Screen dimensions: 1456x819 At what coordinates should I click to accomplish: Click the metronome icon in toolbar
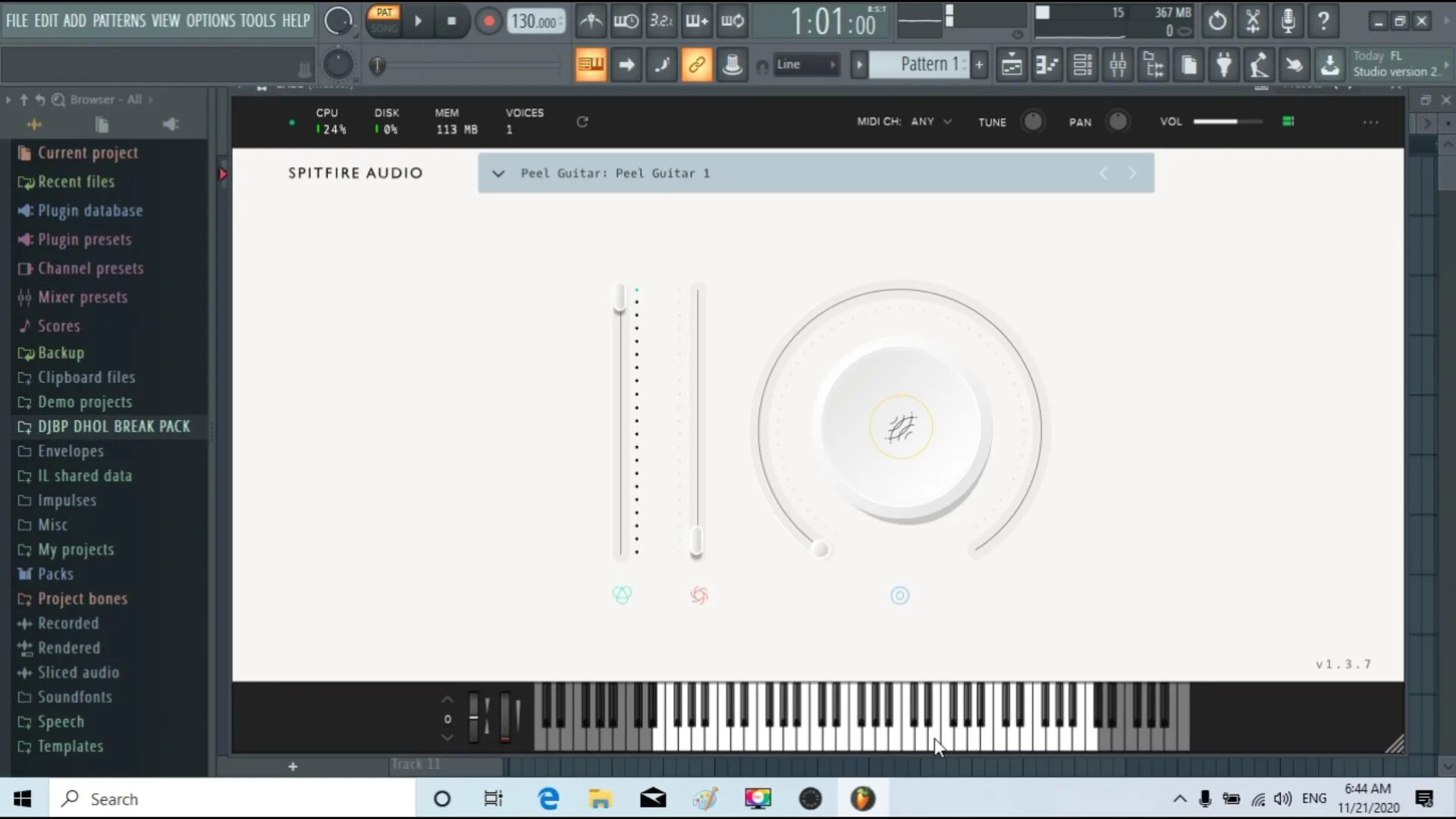tap(591, 21)
